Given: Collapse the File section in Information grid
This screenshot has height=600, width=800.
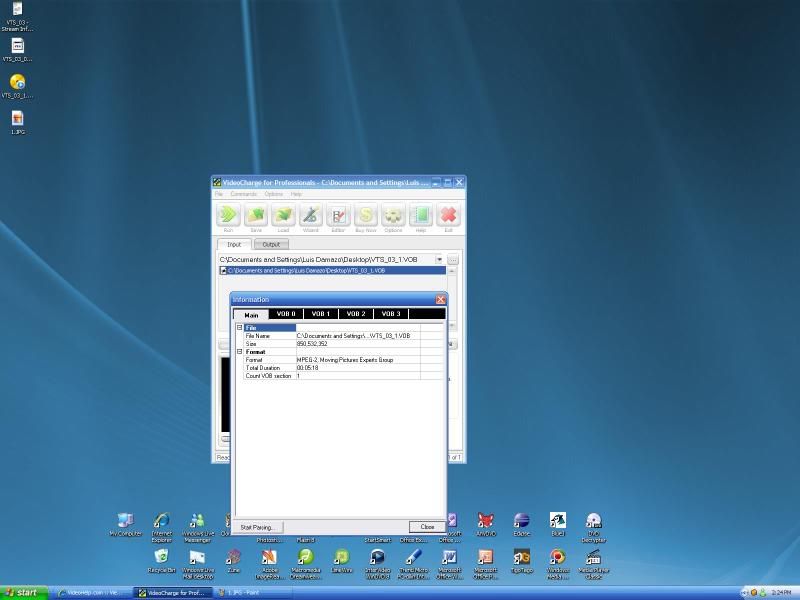Looking at the screenshot, I should pos(239,328).
